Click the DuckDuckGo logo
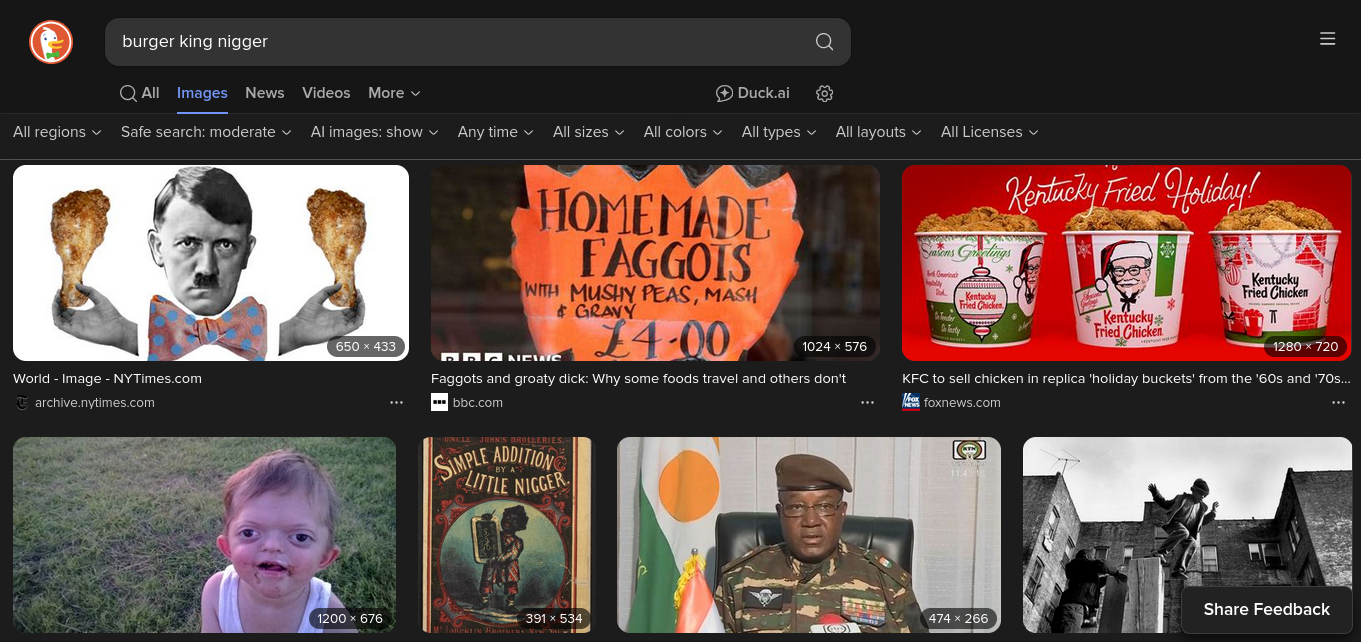This screenshot has width=1361, height=642. coord(51,42)
